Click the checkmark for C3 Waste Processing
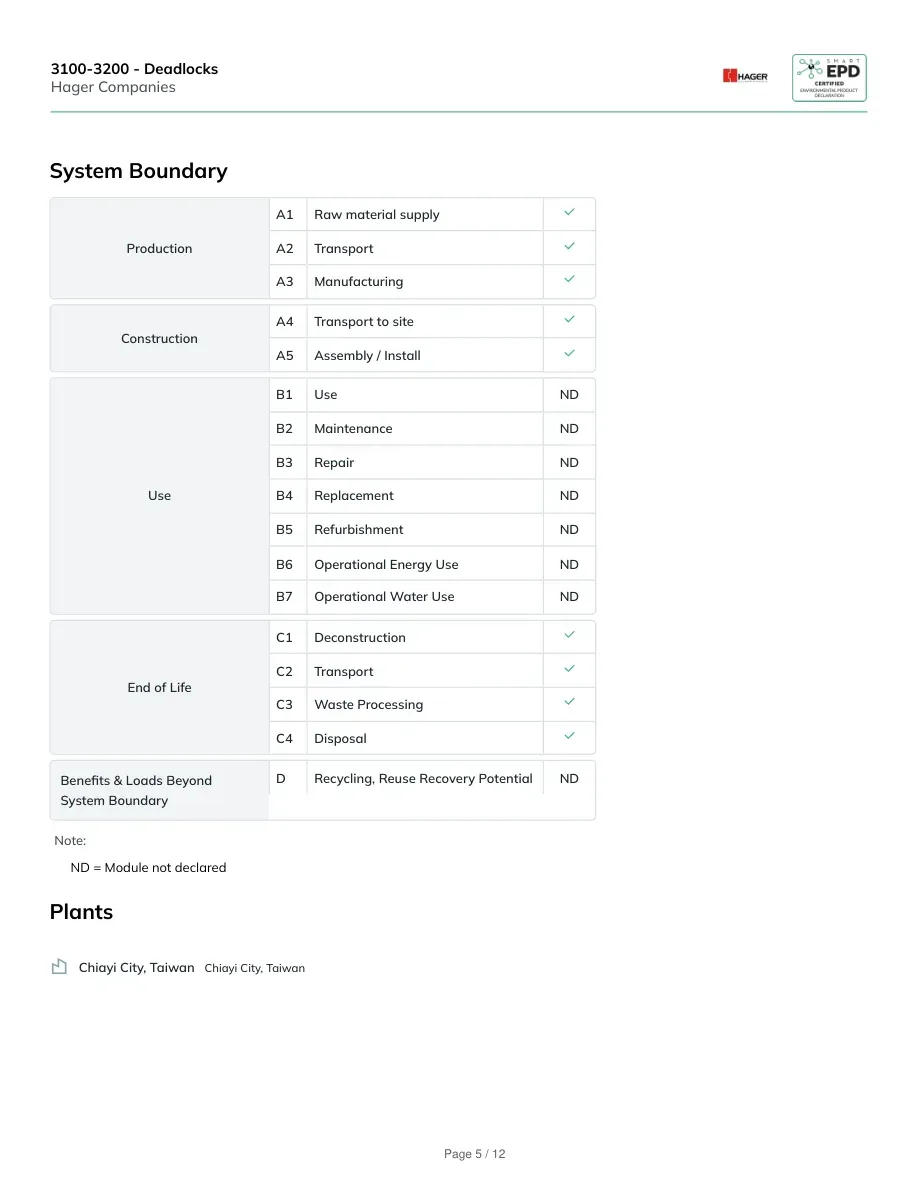 (569, 702)
